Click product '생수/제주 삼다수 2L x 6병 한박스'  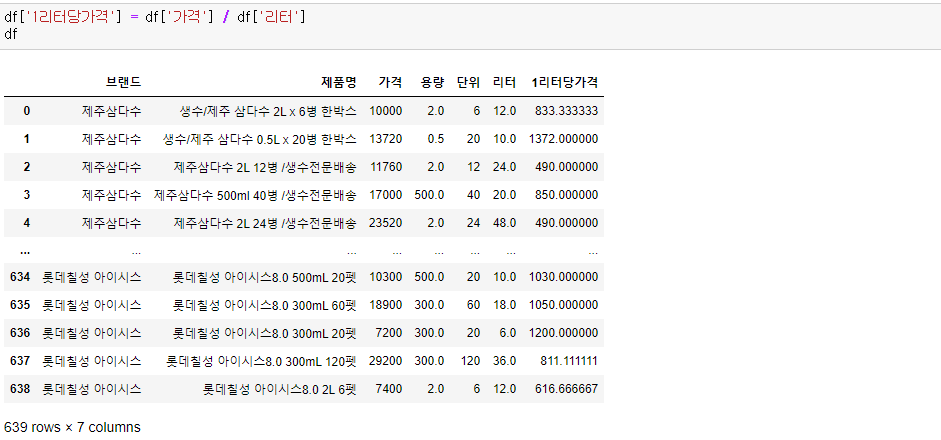[x=268, y=110]
